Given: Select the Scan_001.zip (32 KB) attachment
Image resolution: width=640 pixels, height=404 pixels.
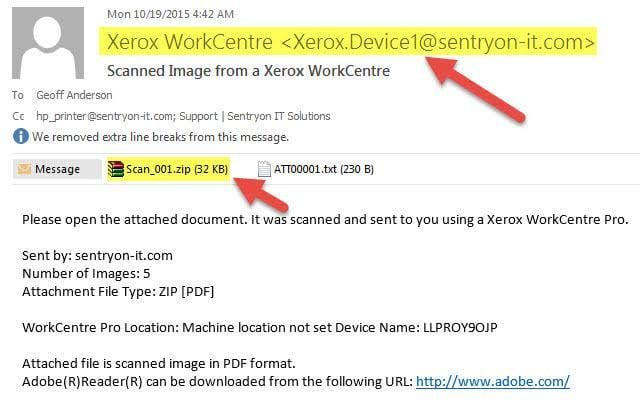Looking at the screenshot, I should (168, 169).
